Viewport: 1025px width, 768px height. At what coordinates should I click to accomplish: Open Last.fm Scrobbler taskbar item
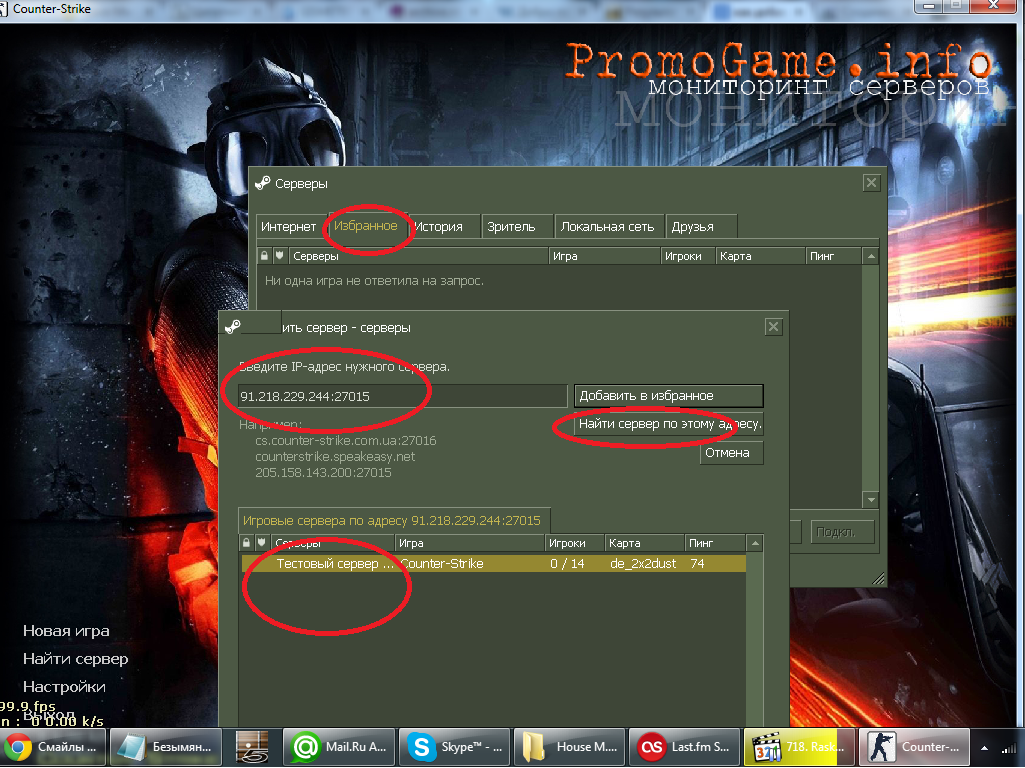(684, 746)
